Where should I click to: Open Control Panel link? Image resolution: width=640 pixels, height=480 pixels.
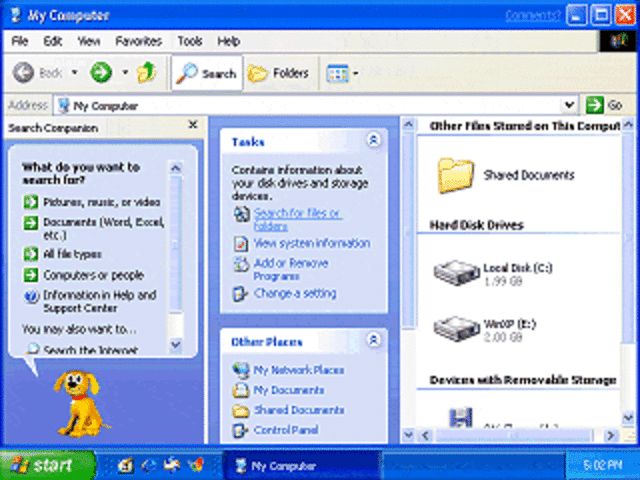click(286, 430)
